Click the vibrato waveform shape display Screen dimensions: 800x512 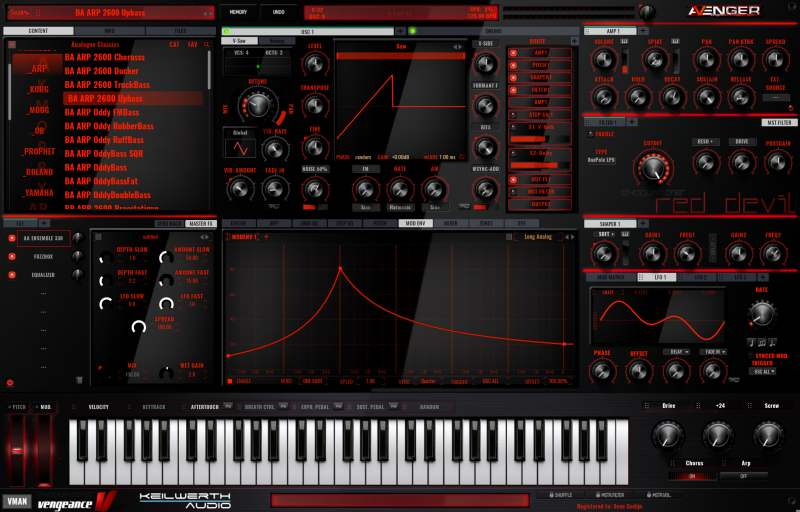(x=240, y=148)
